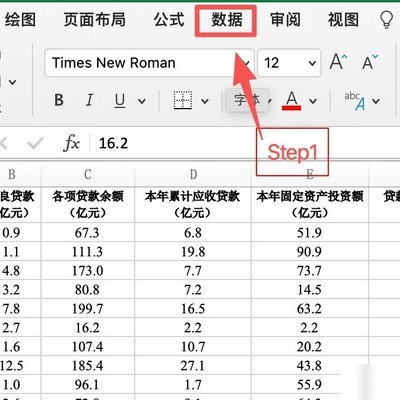Viewport: 400px width, 400px height.
Task: Select the cell with value 20.2
Action: click(310, 346)
